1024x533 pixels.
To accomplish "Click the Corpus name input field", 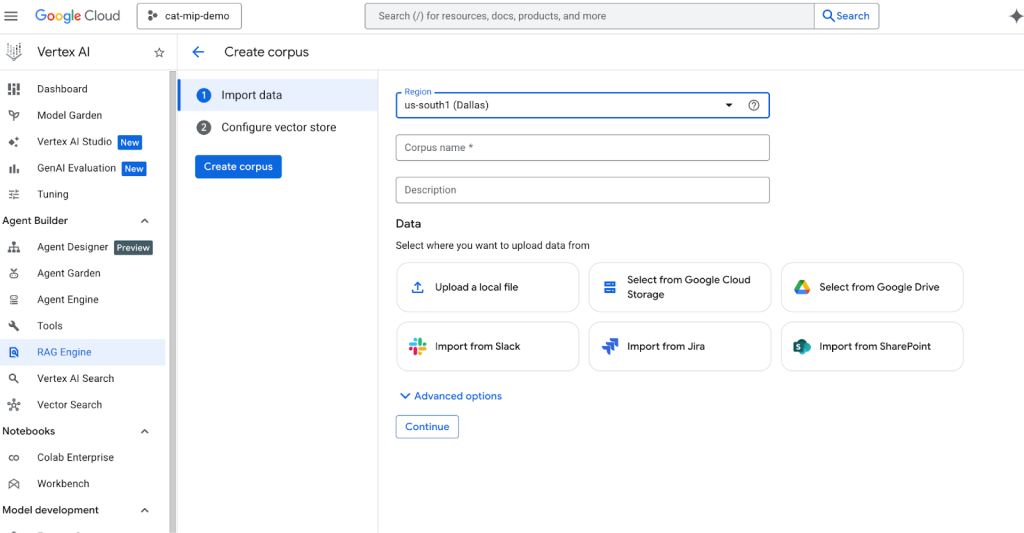I will (582, 148).
